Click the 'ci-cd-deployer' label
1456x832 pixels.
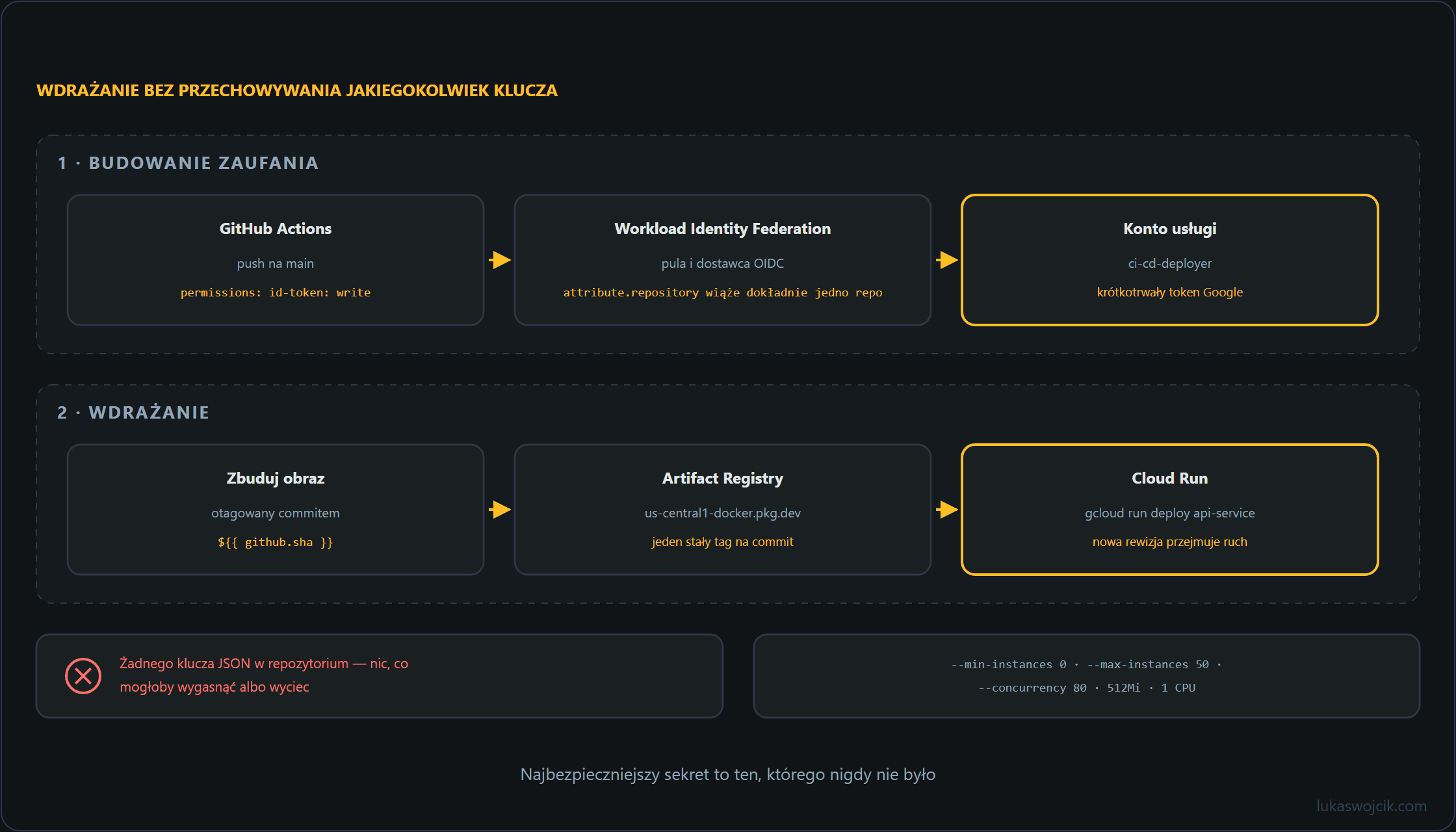point(1170,263)
